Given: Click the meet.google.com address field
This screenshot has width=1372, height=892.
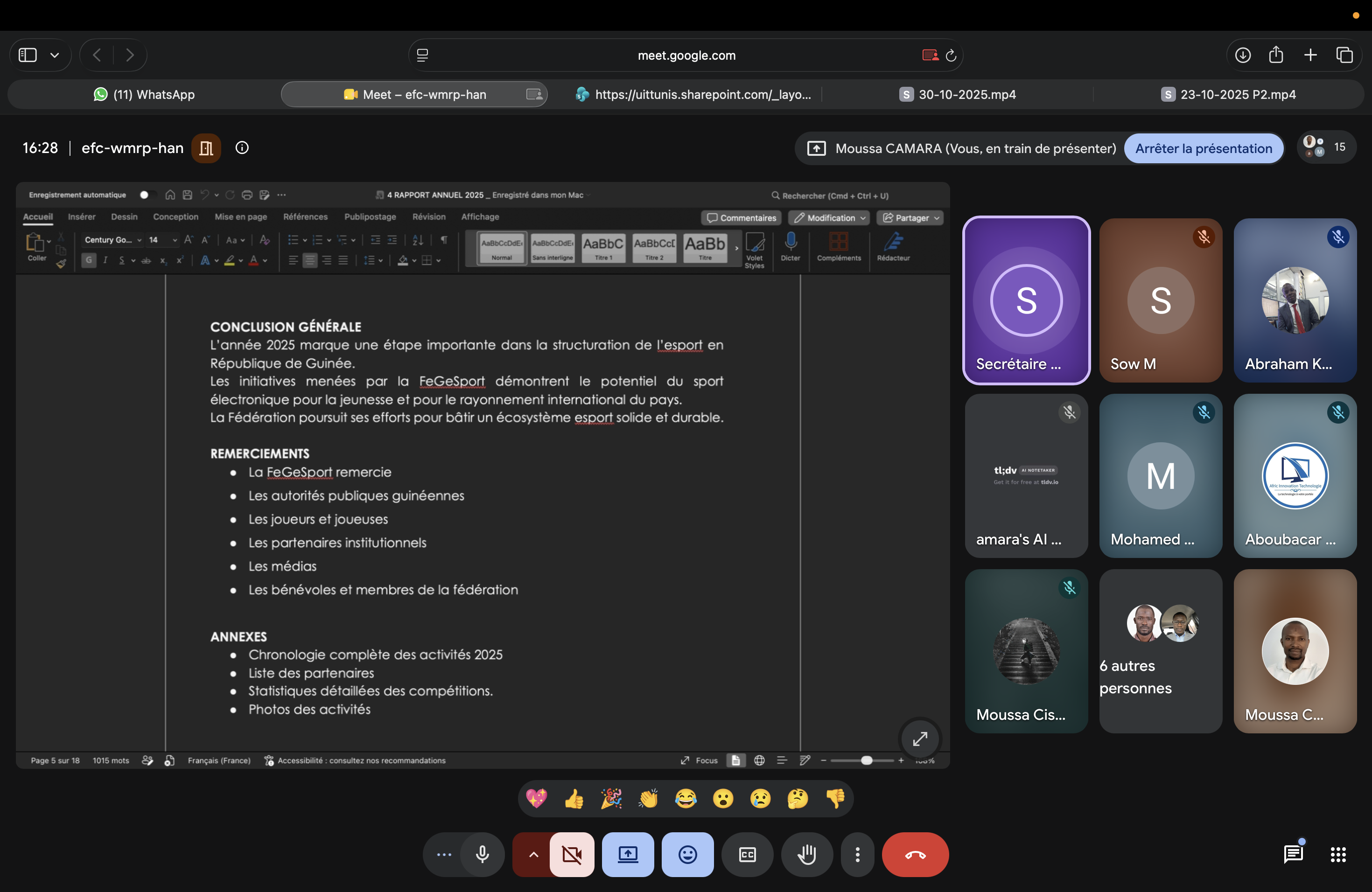Looking at the screenshot, I should pos(686,56).
